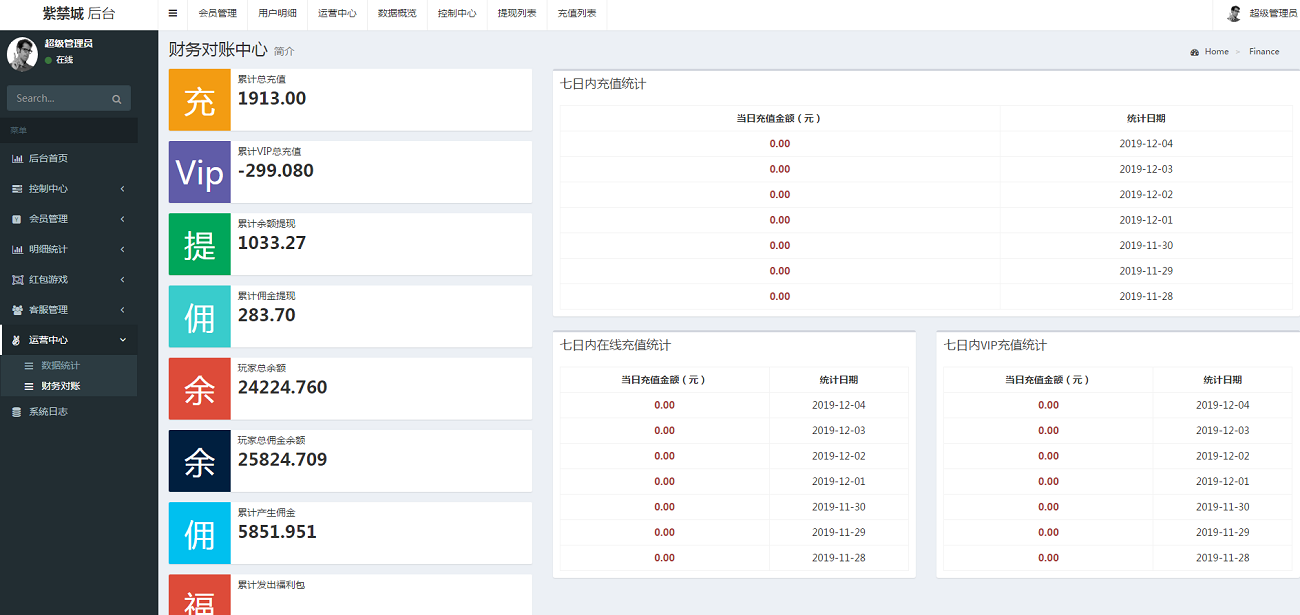Click the 红包游戏 sidebar icon
This screenshot has height=615, width=1300.
click(x=19, y=279)
